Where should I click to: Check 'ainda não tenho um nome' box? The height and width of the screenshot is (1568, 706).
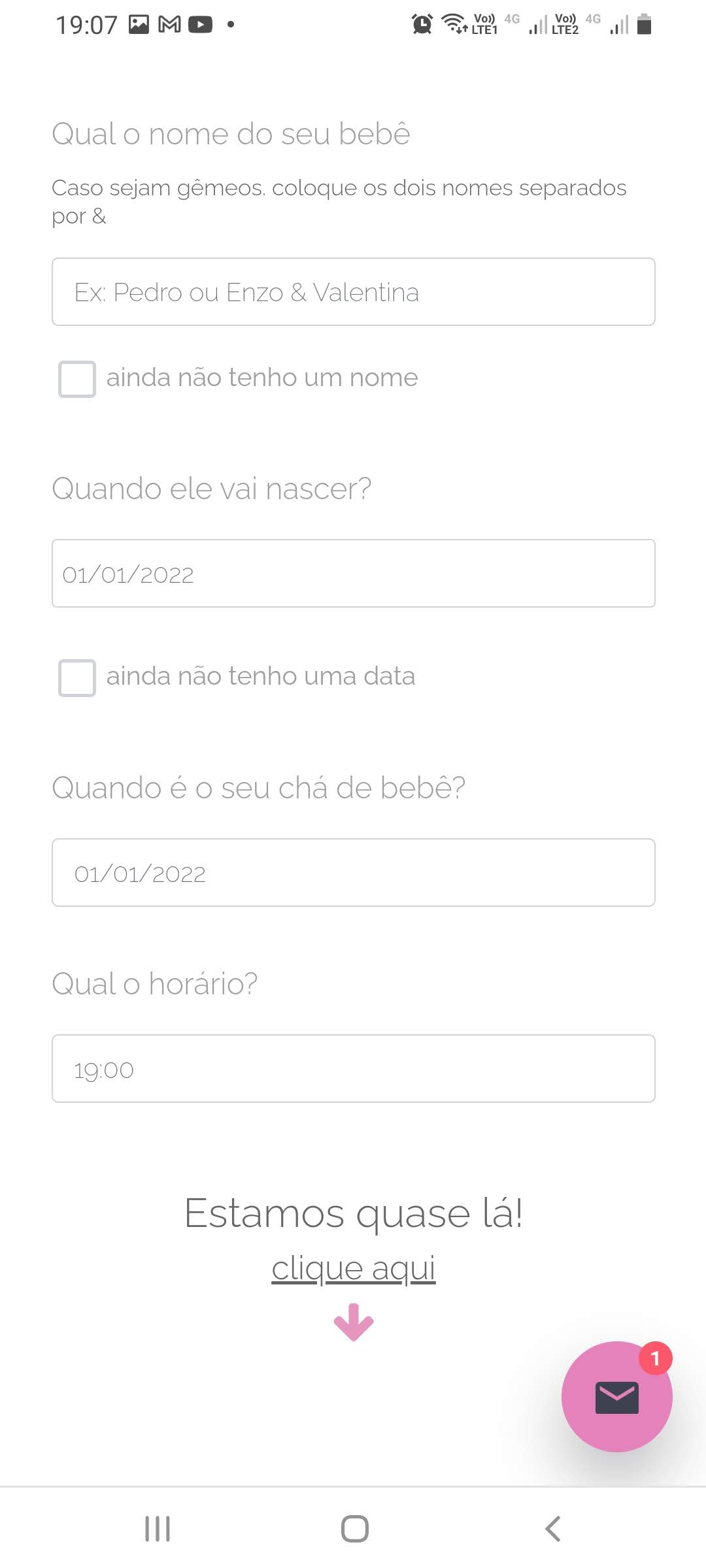pos(77,379)
